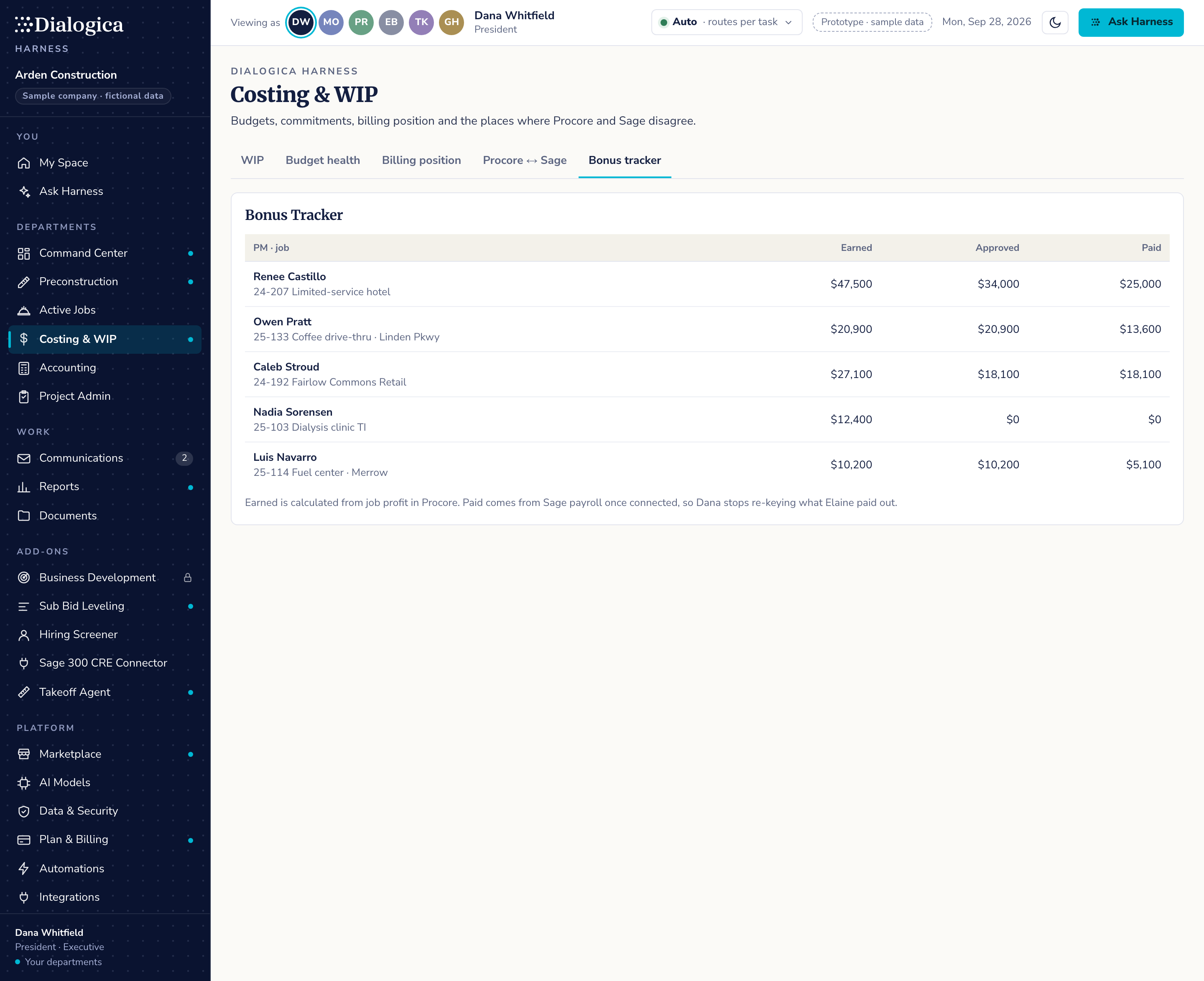Click Renee Castillo row name
Image resolution: width=1204 pixels, height=981 pixels.
(x=289, y=276)
